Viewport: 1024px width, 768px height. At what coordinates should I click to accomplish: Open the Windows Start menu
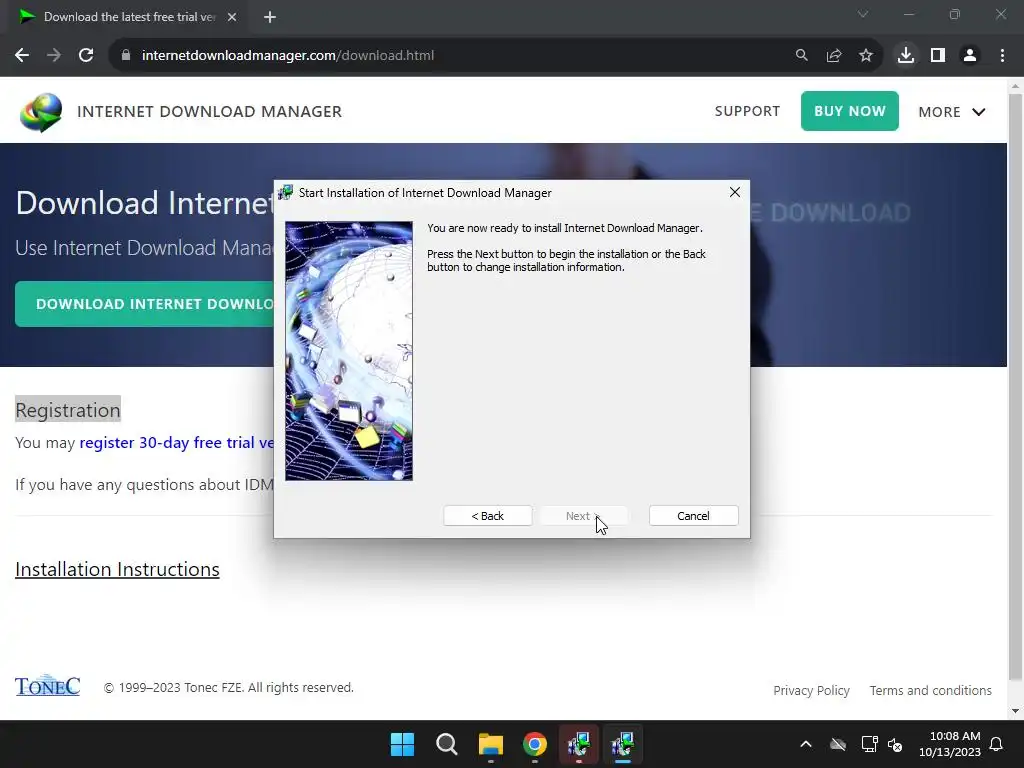pyautogui.click(x=402, y=744)
